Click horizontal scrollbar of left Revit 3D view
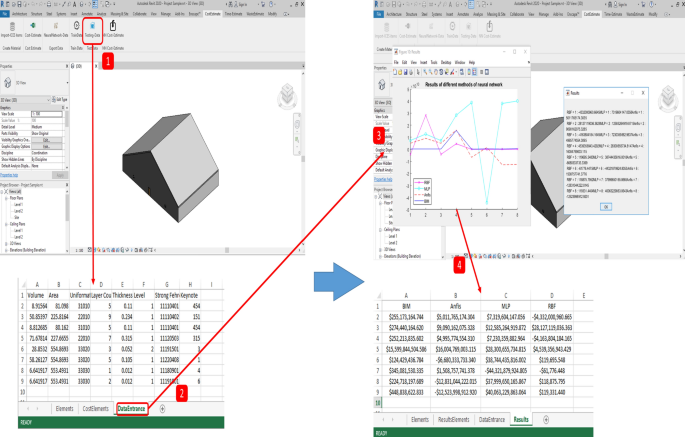The height and width of the screenshot is (437, 685). pyautogui.click(x=227, y=250)
